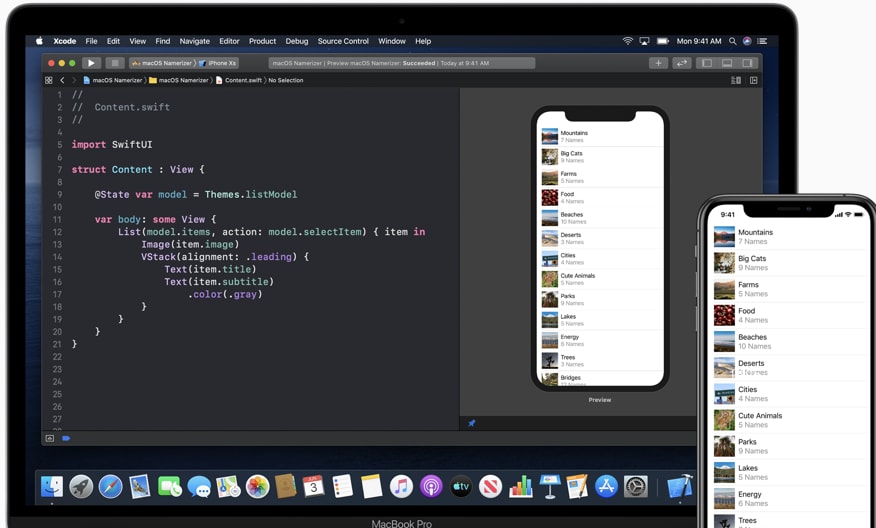Viewport: 876px width, 528px height.
Task: Open Music from the Dock
Action: tap(401, 487)
